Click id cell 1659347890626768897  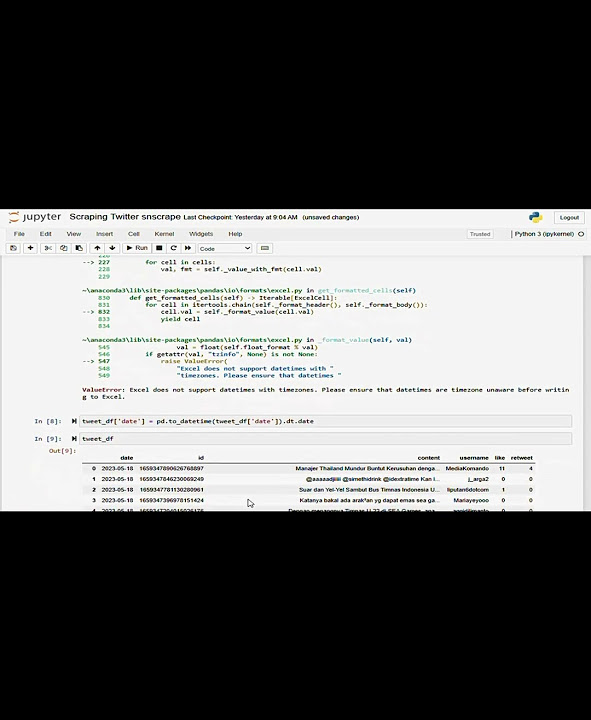[171, 468]
